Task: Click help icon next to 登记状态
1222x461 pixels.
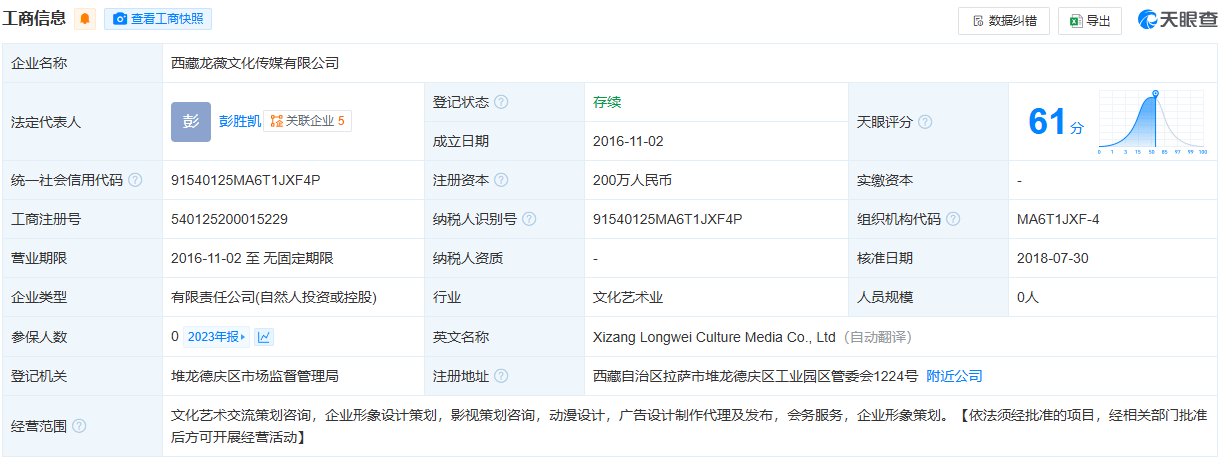Action: 501,102
